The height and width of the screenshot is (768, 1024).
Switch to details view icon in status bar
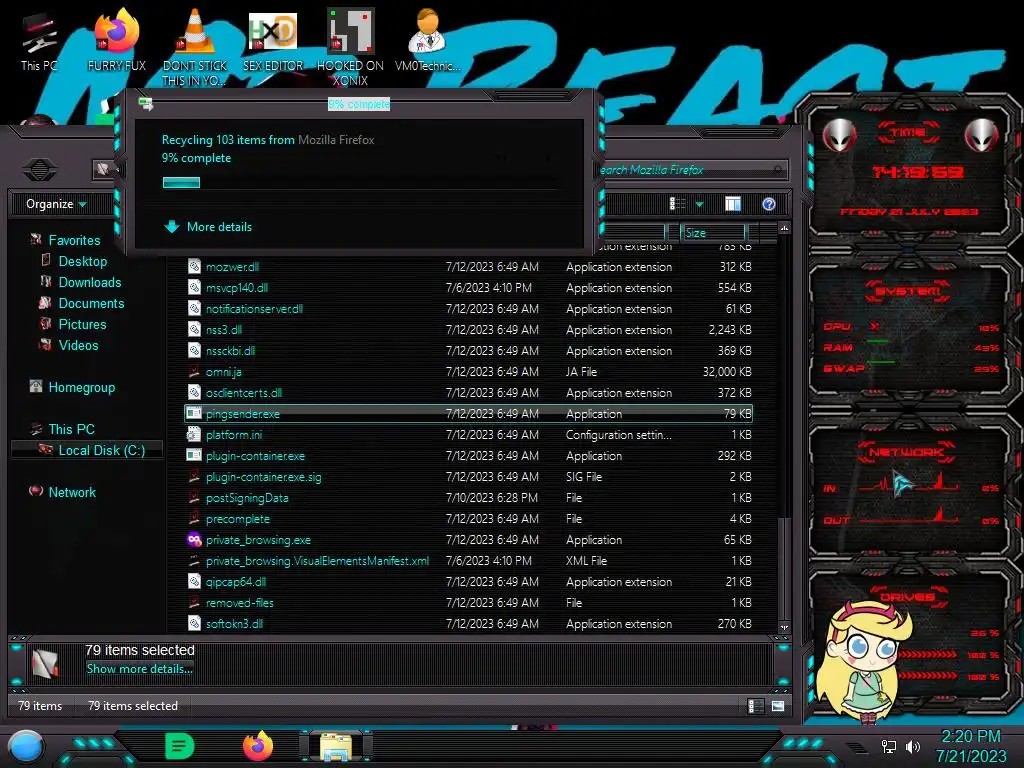[755, 706]
